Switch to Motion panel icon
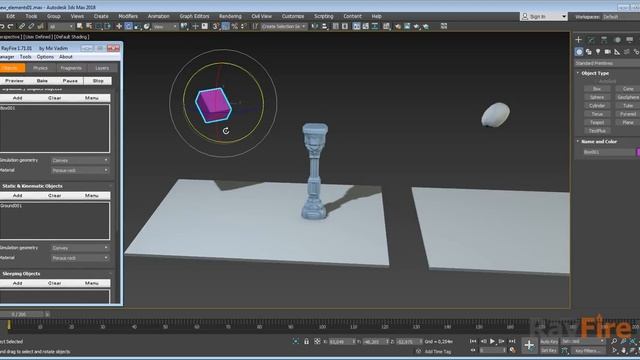The height and width of the screenshot is (360, 640). click(x=617, y=40)
